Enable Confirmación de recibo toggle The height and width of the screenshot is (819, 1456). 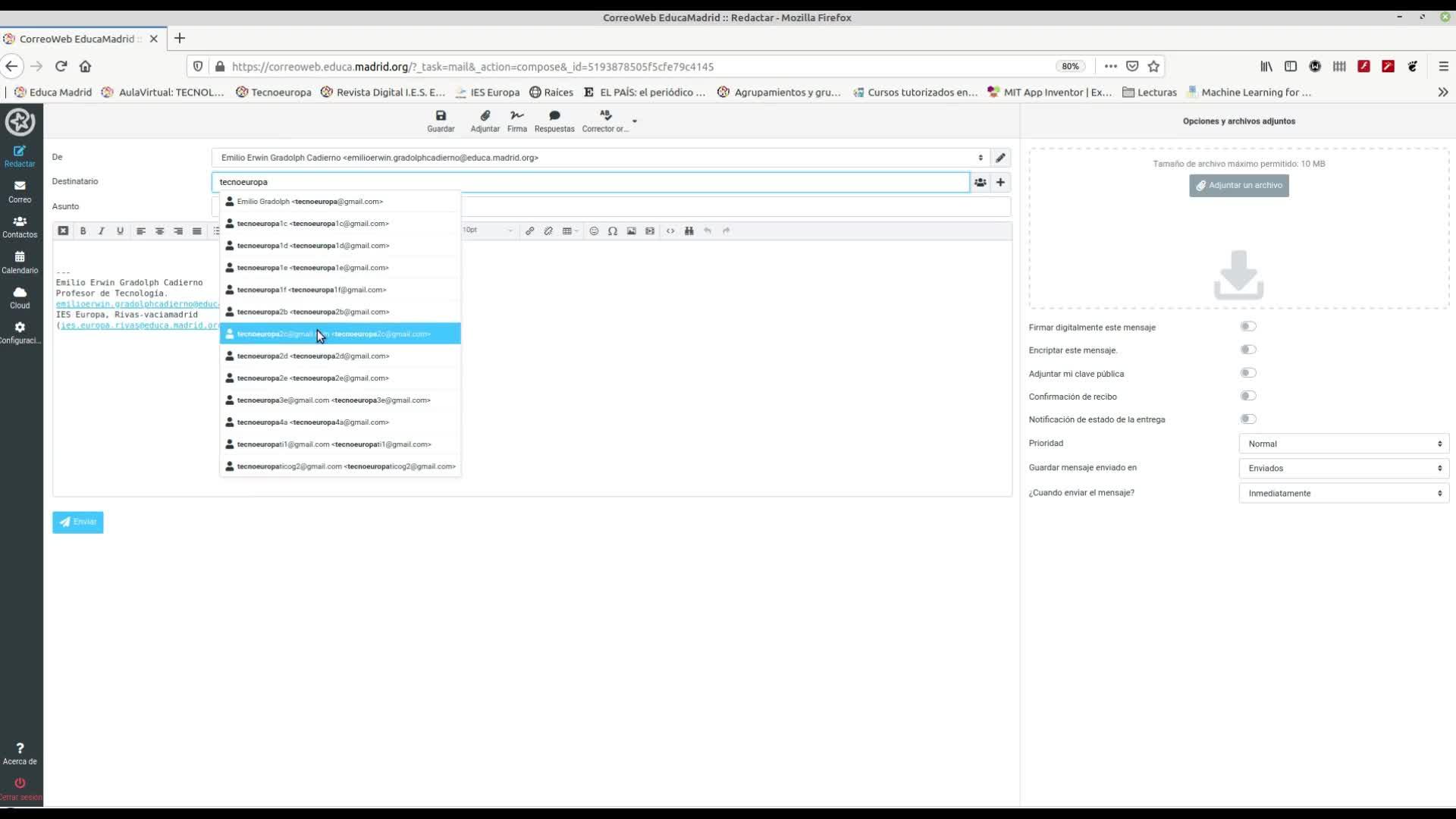1248,396
